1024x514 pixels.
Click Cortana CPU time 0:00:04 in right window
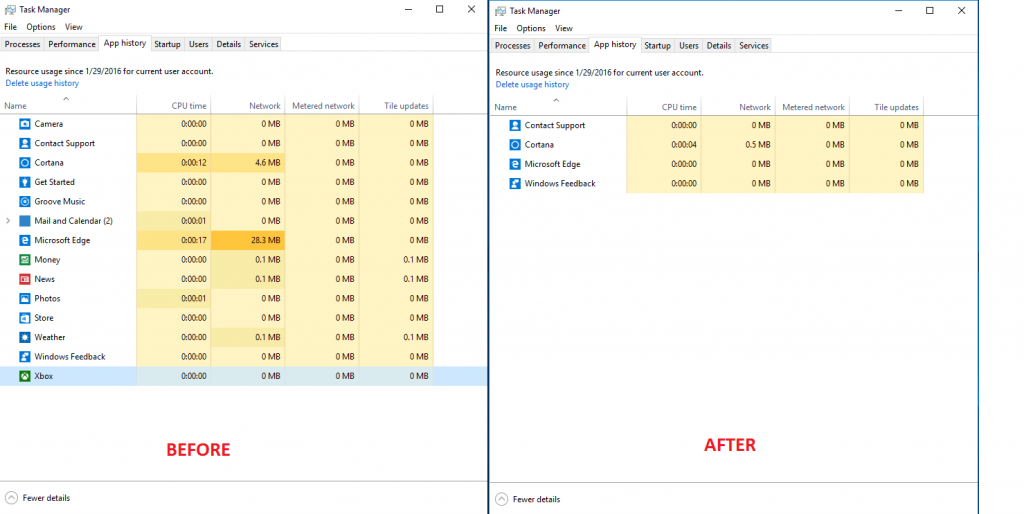(x=684, y=144)
